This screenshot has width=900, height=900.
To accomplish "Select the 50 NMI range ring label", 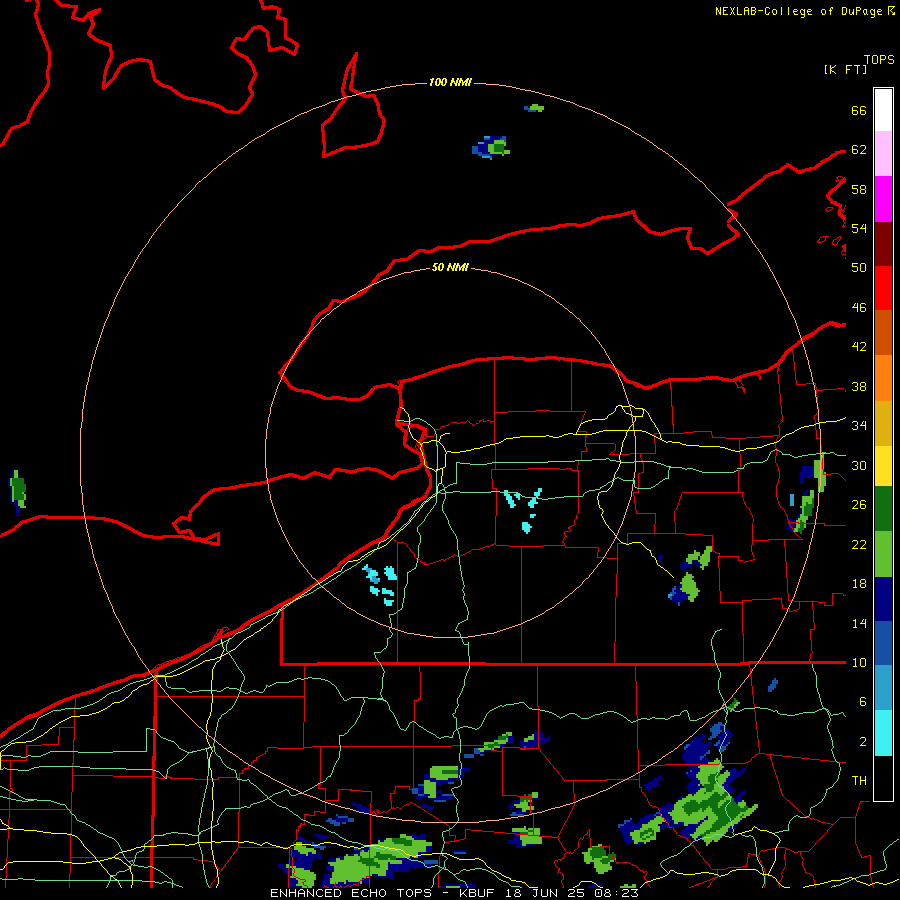I will [450, 267].
